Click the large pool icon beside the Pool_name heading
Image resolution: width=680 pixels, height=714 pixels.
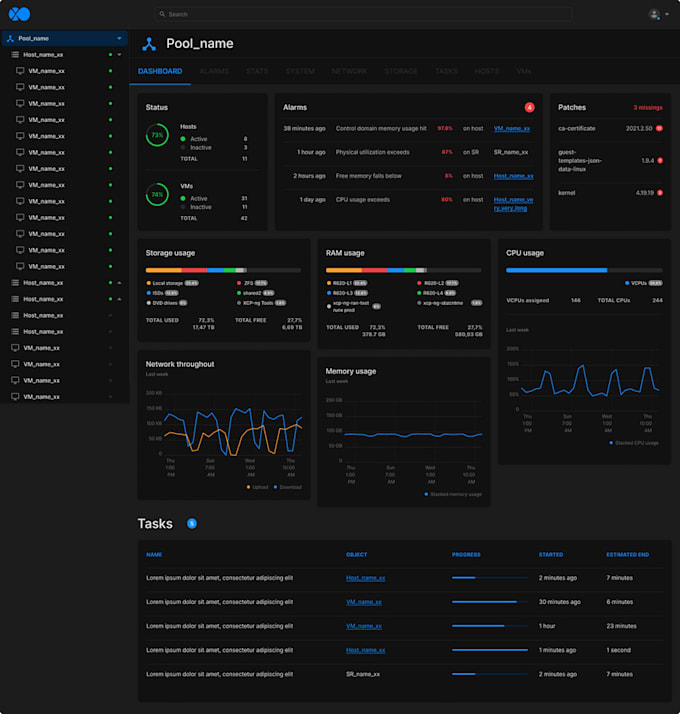(x=149, y=44)
